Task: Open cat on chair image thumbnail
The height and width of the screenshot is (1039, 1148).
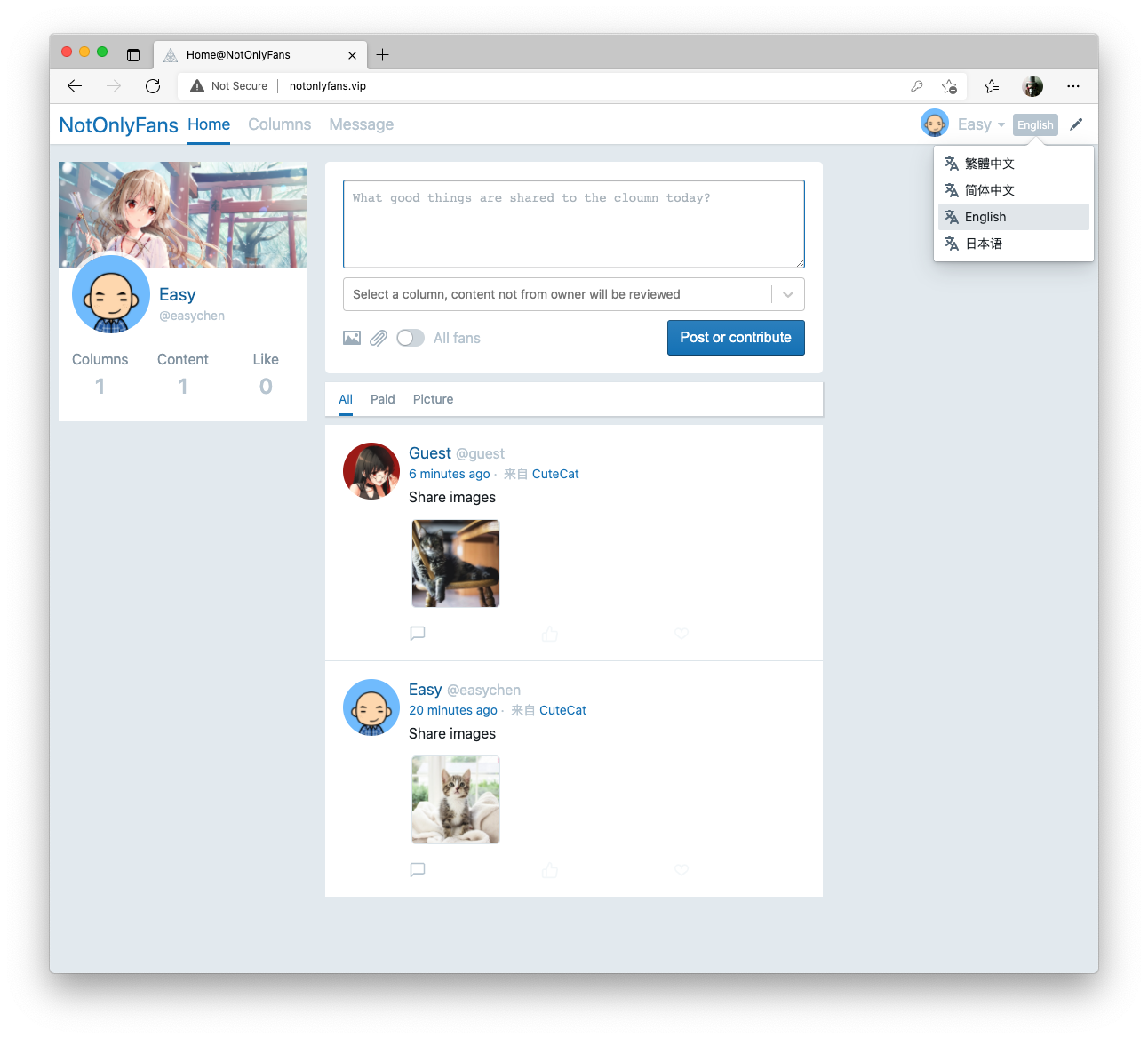Action: click(x=456, y=563)
